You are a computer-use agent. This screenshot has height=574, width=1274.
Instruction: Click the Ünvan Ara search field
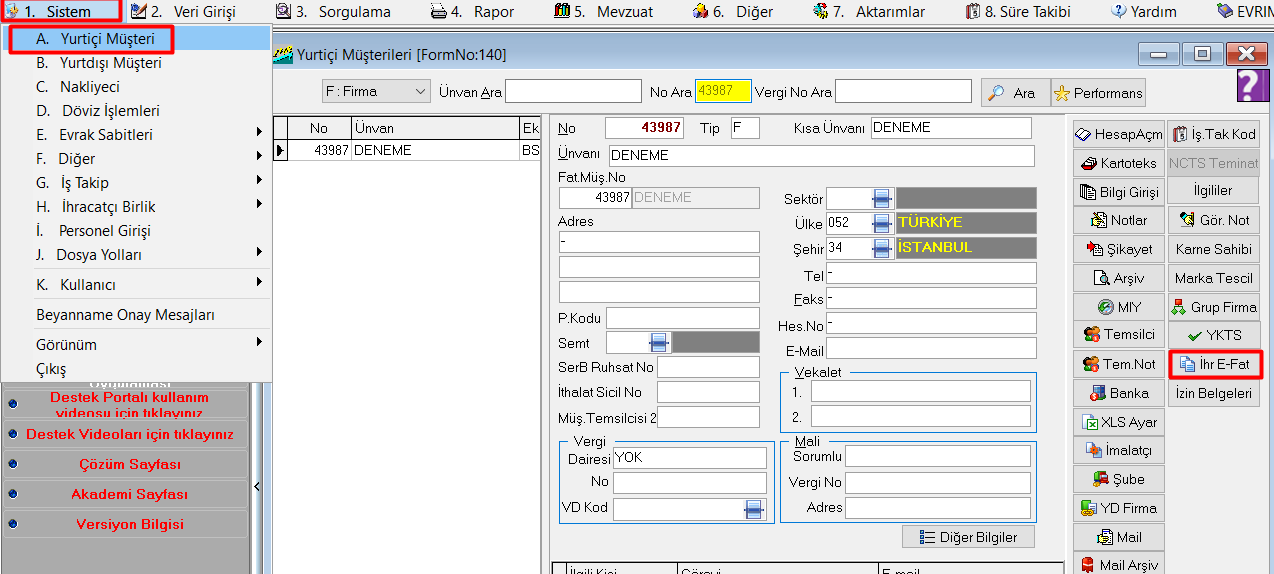point(573,92)
